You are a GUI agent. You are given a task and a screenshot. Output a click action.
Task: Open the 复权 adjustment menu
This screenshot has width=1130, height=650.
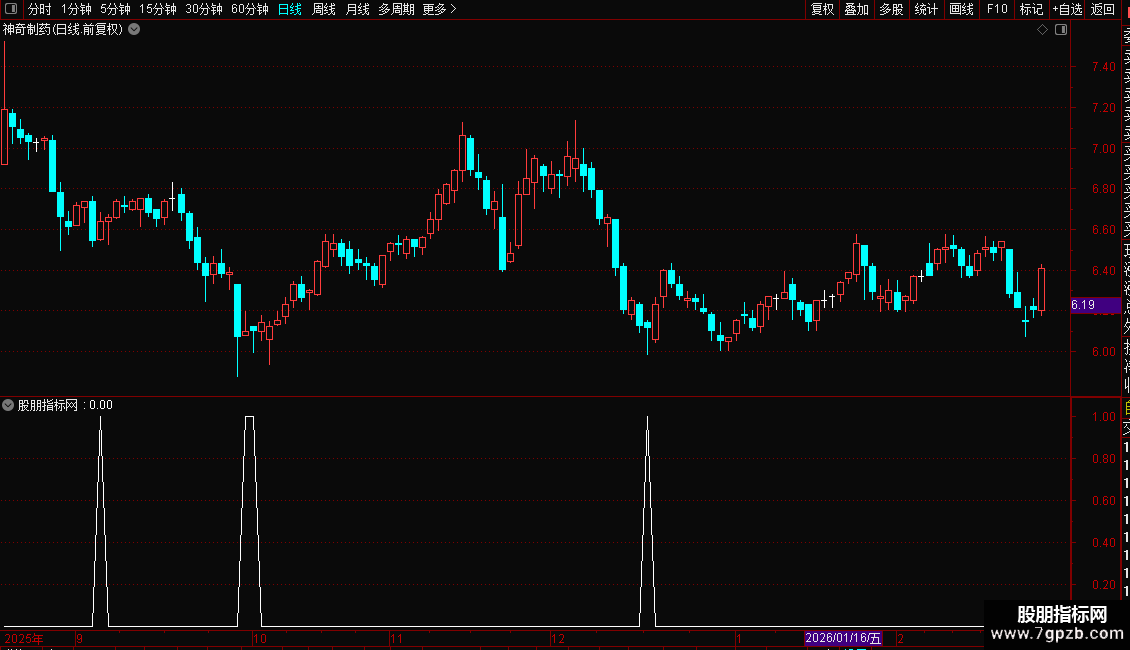point(822,9)
